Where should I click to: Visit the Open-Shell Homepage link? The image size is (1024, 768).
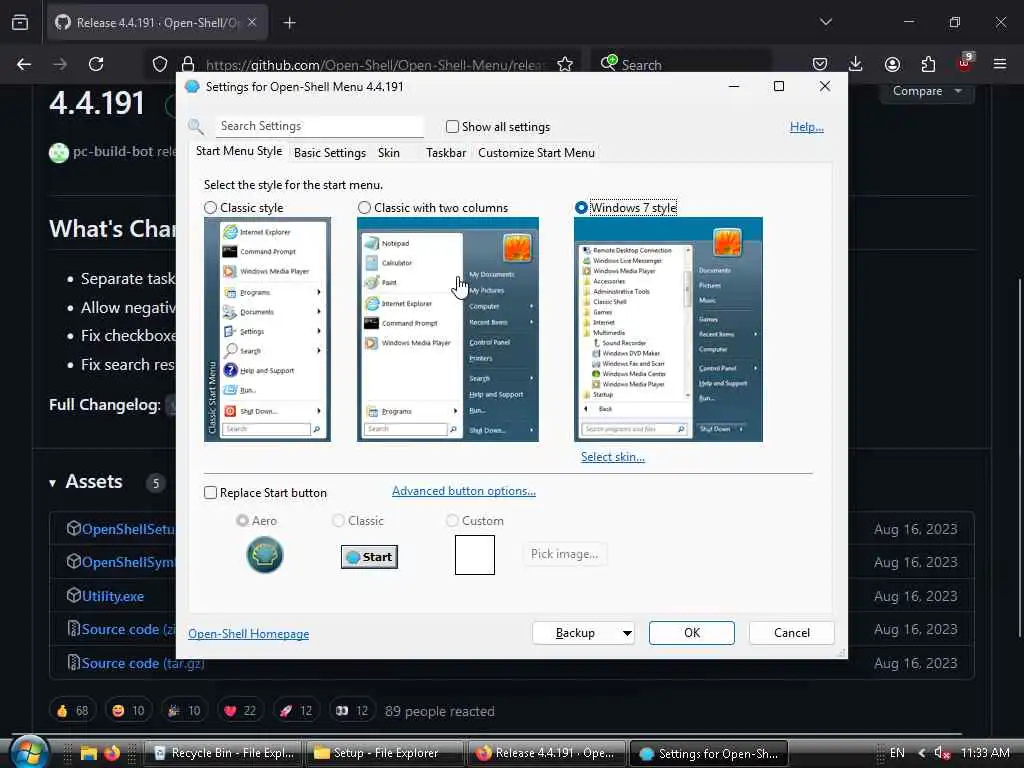(248, 633)
